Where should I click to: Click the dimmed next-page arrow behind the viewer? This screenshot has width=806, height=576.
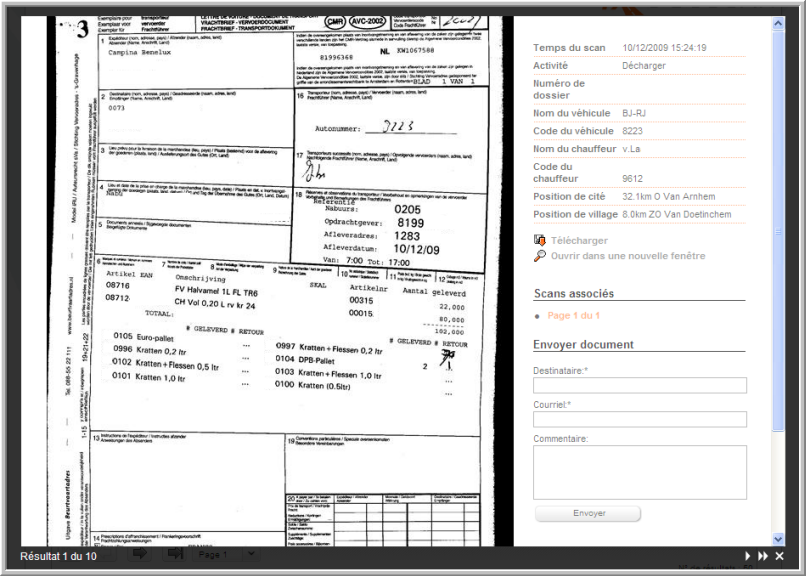point(139,553)
